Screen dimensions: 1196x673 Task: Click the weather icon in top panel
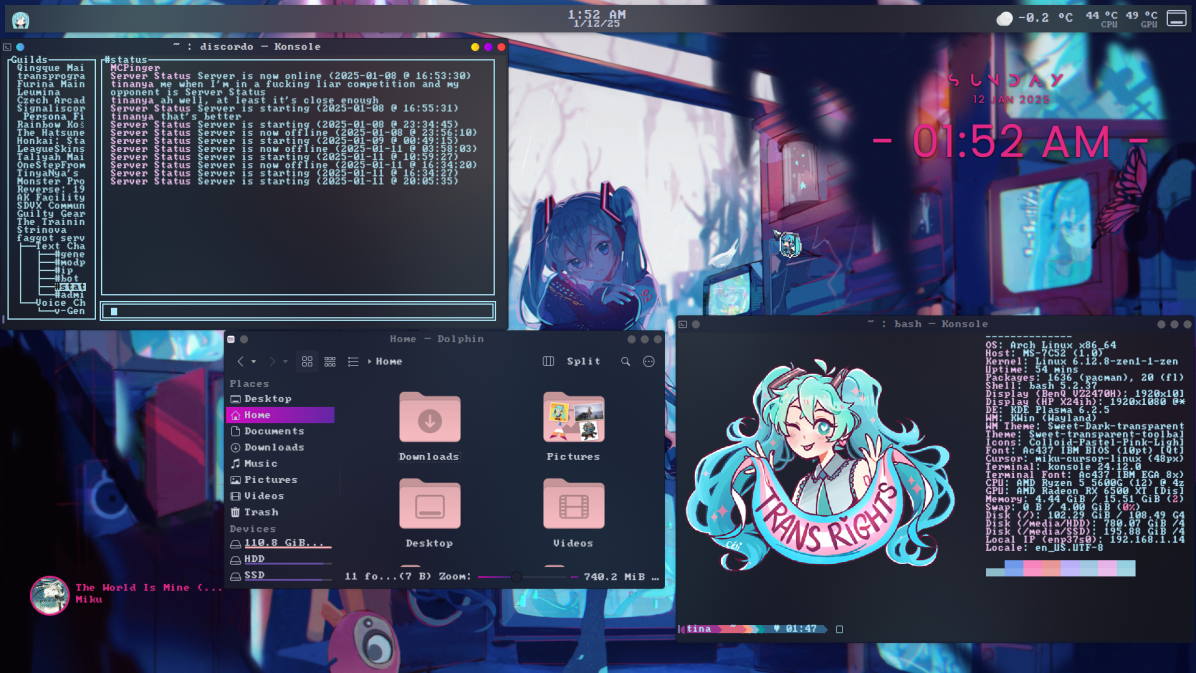[x=1005, y=18]
